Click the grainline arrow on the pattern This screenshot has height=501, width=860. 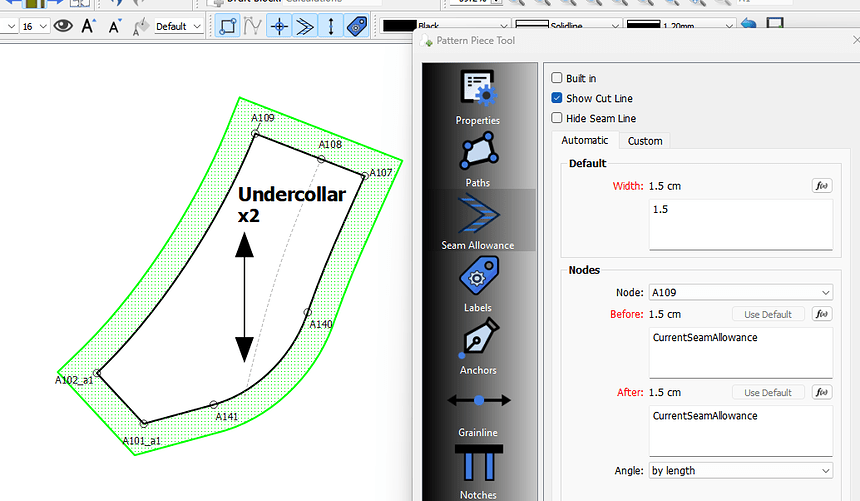click(245, 297)
